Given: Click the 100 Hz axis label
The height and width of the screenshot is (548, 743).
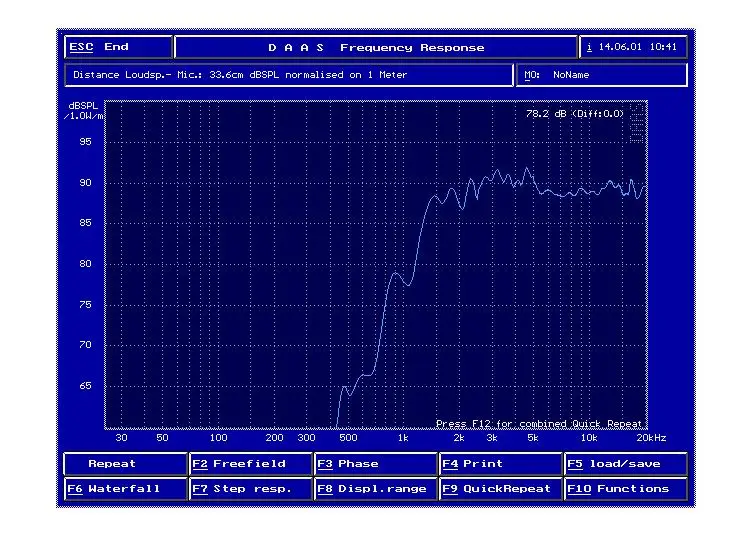Looking at the screenshot, I should (218, 438).
